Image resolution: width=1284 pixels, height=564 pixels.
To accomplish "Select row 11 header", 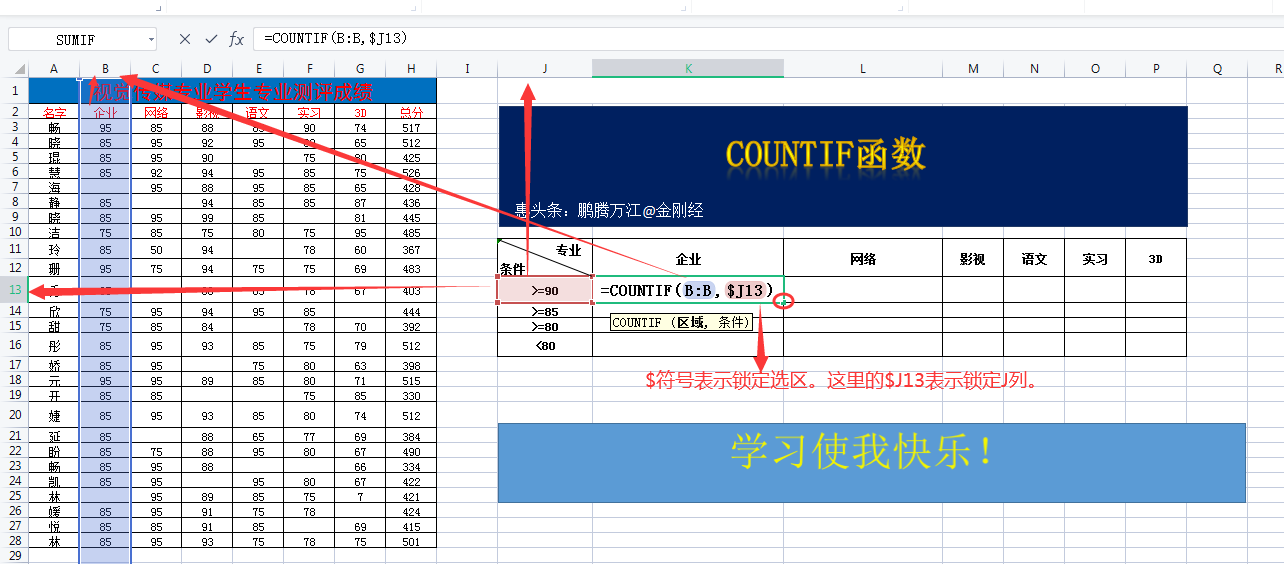I will click(x=14, y=249).
